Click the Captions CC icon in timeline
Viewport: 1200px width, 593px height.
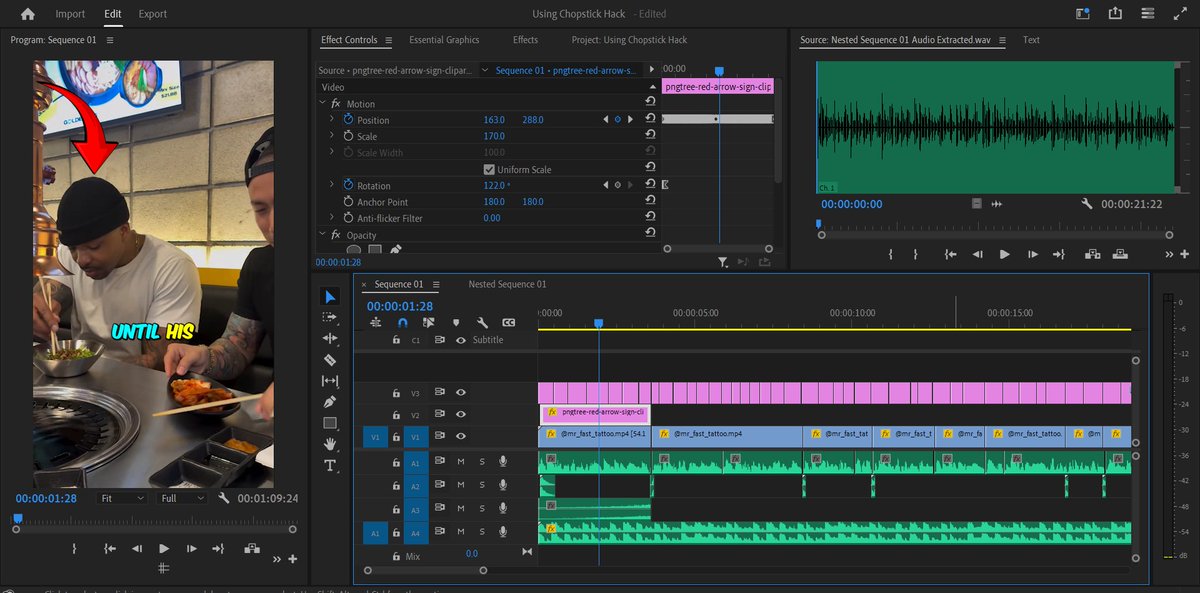tap(509, 323)
